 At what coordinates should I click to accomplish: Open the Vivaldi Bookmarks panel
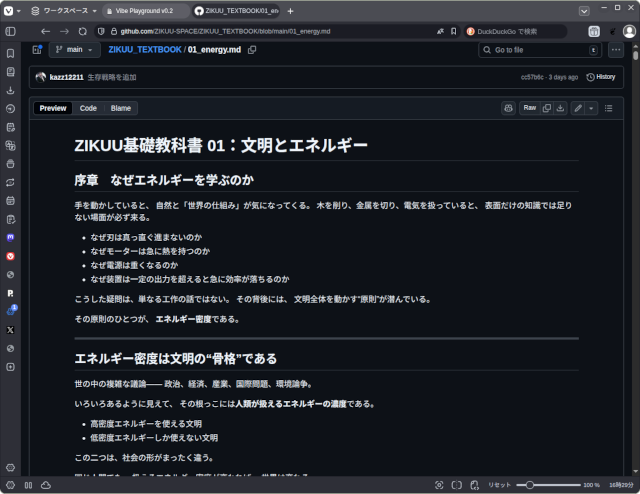[10, 52]
